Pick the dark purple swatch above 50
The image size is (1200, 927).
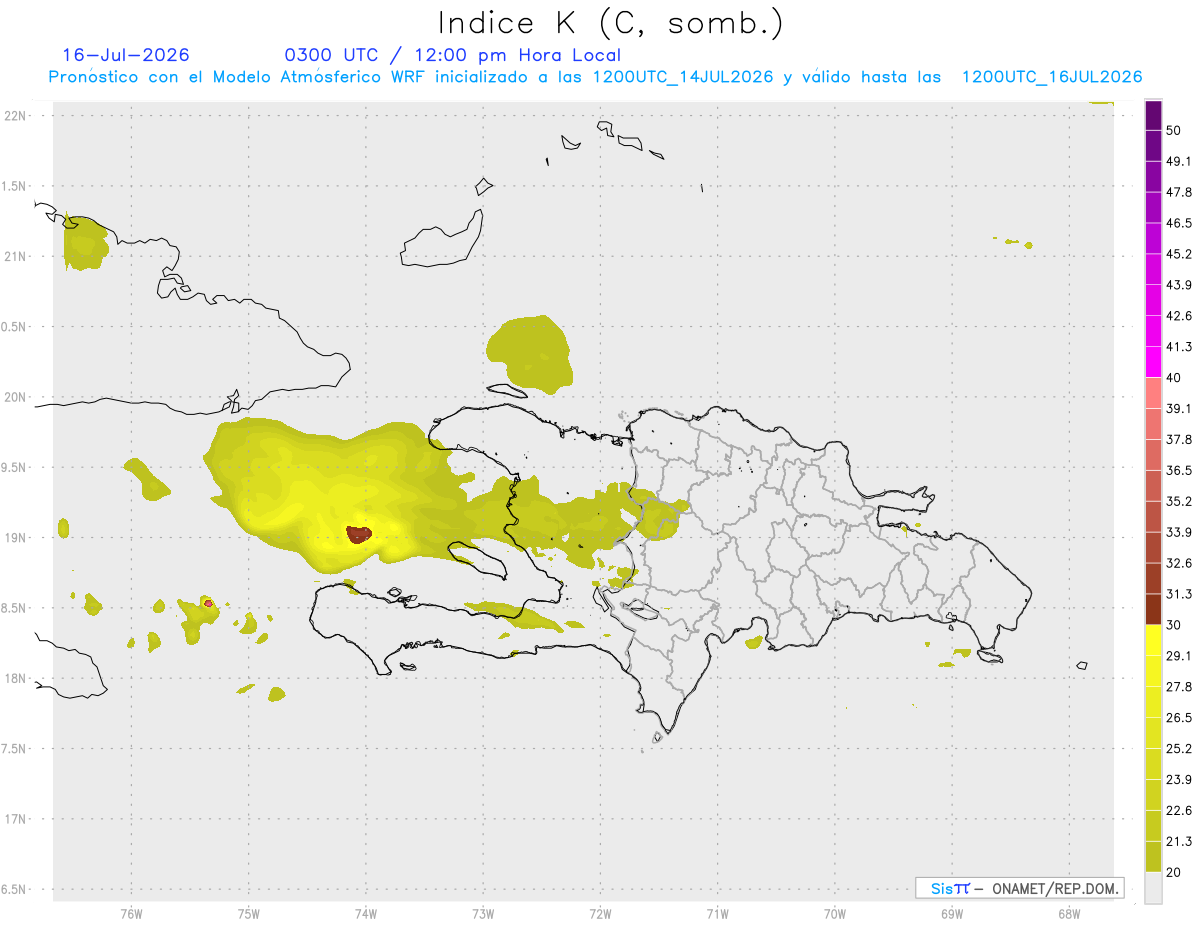1153,115
